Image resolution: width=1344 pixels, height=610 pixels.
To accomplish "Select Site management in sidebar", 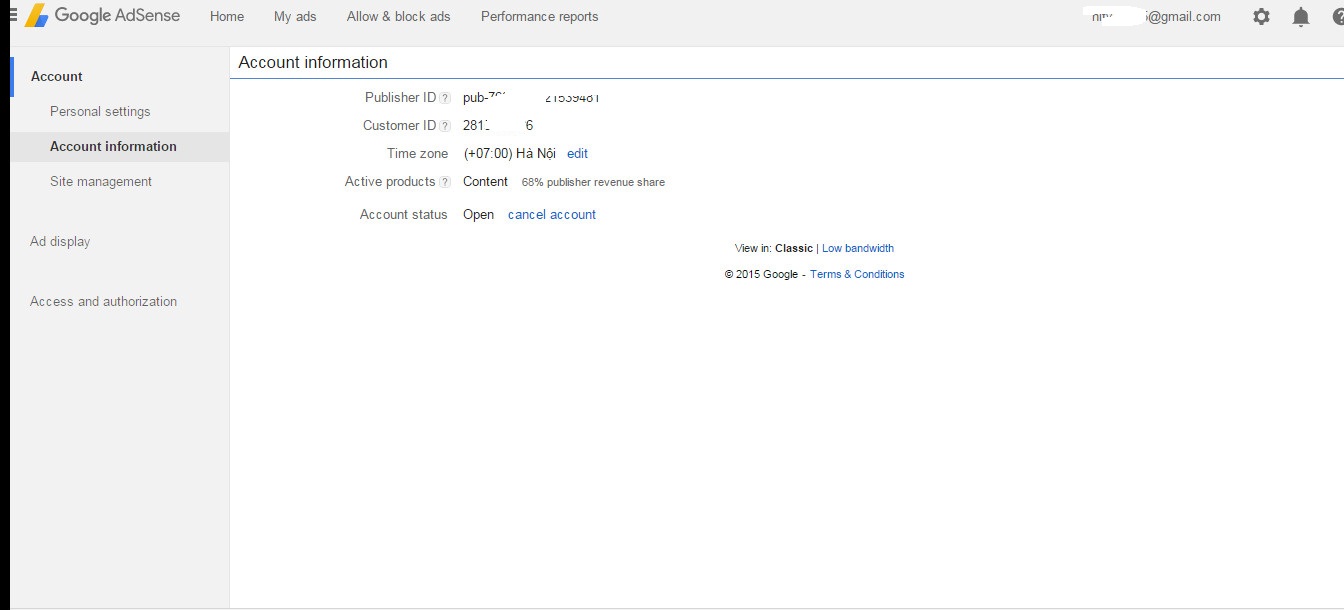I will point(101,182).
